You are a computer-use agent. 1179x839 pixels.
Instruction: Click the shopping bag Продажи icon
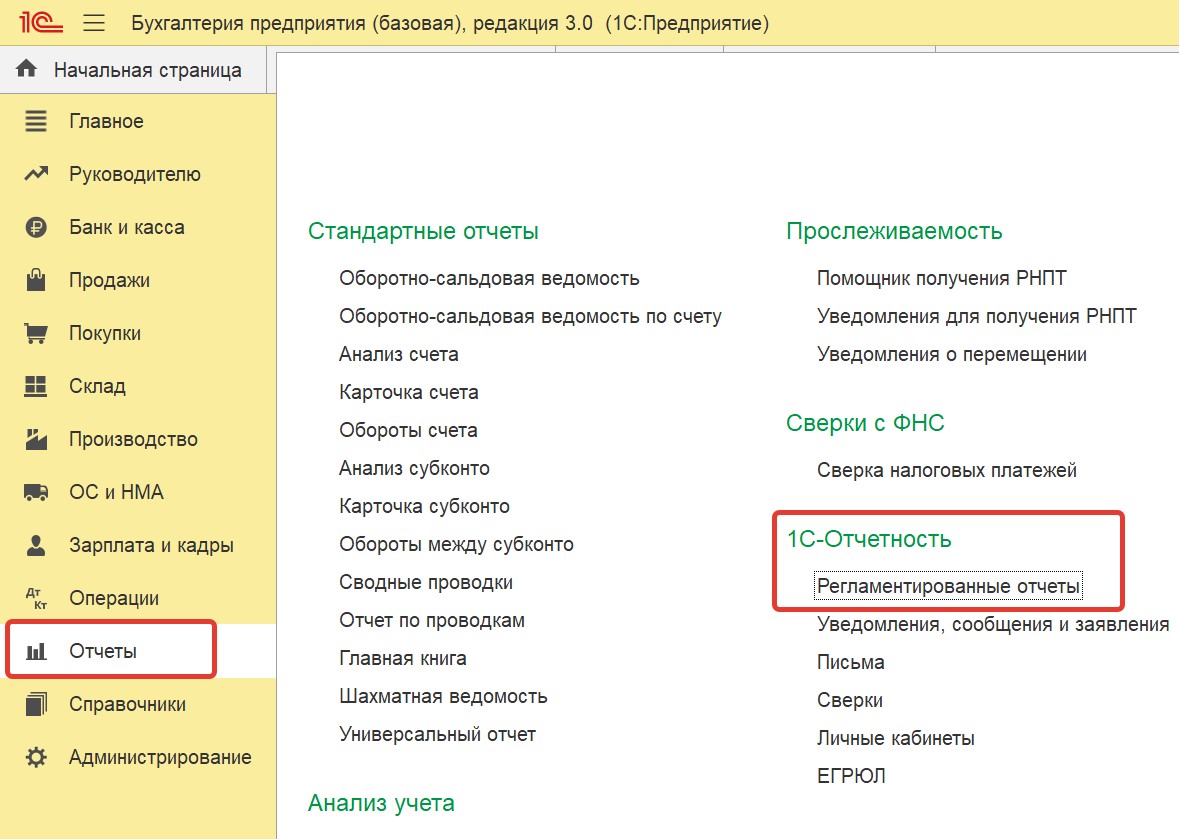(x=35, y=280)
